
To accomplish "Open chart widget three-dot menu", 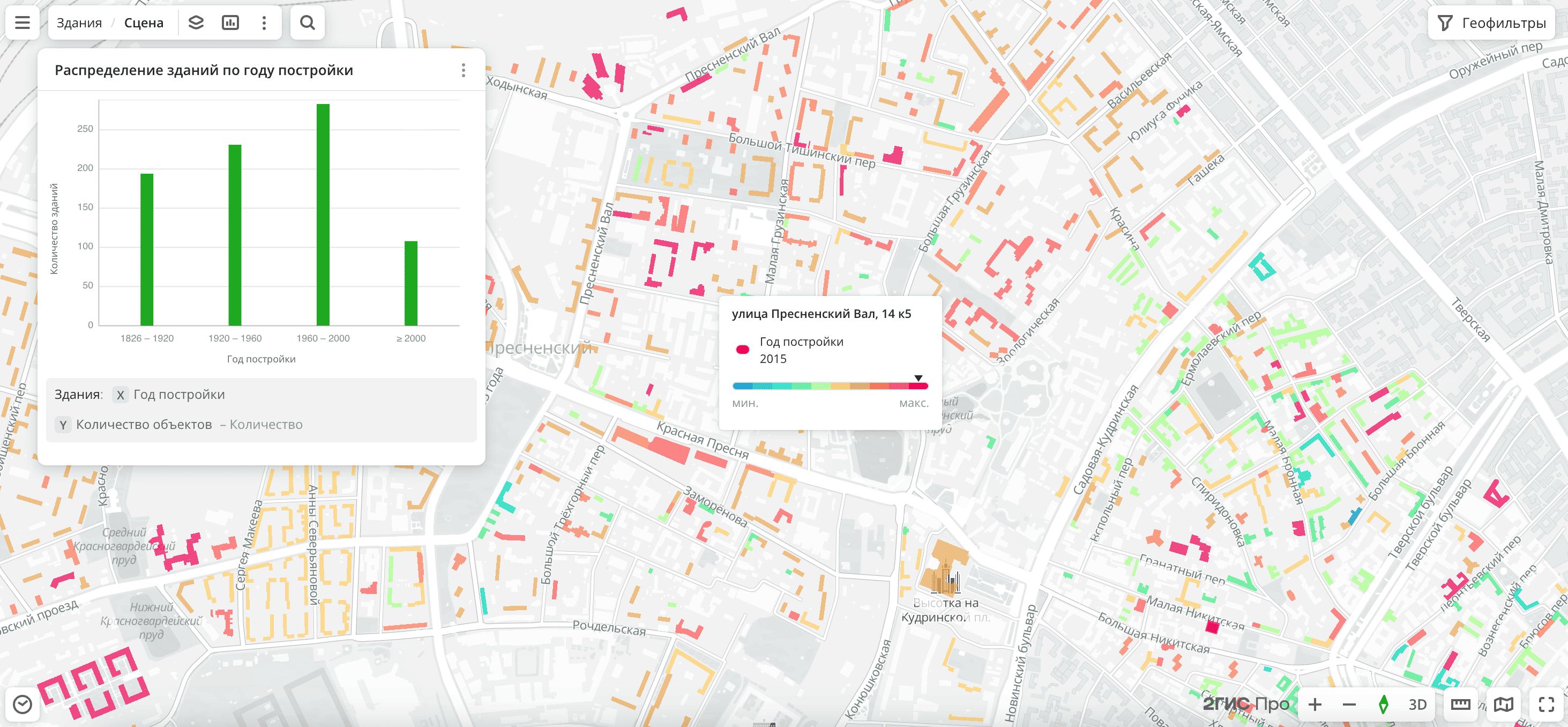I will click(x=463, y=71).
